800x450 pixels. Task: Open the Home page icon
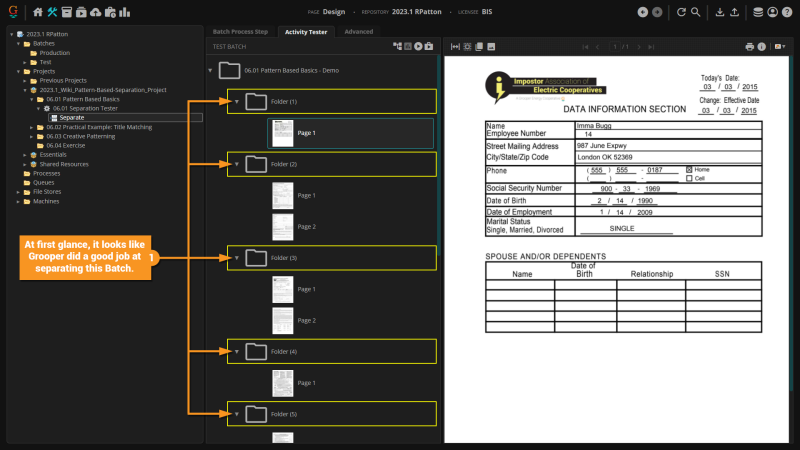click(x=38, y=12)
